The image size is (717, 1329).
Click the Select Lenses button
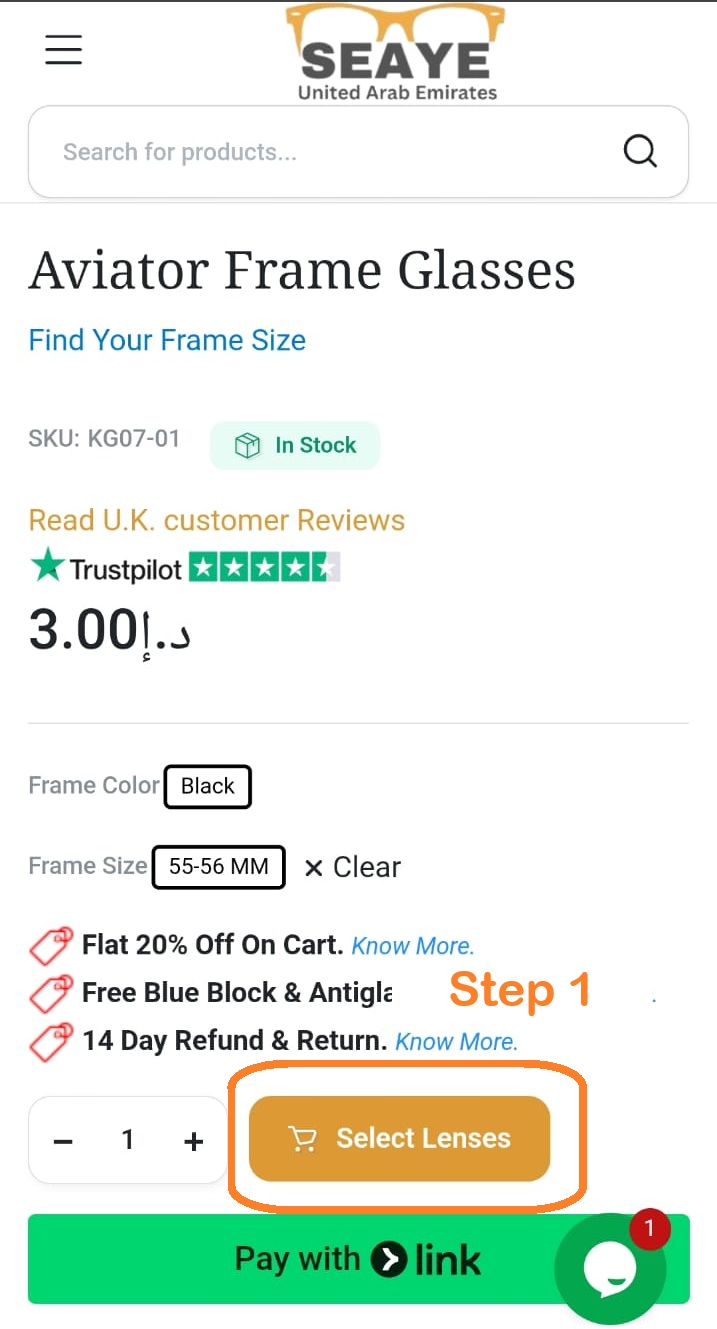point(399,1138)
